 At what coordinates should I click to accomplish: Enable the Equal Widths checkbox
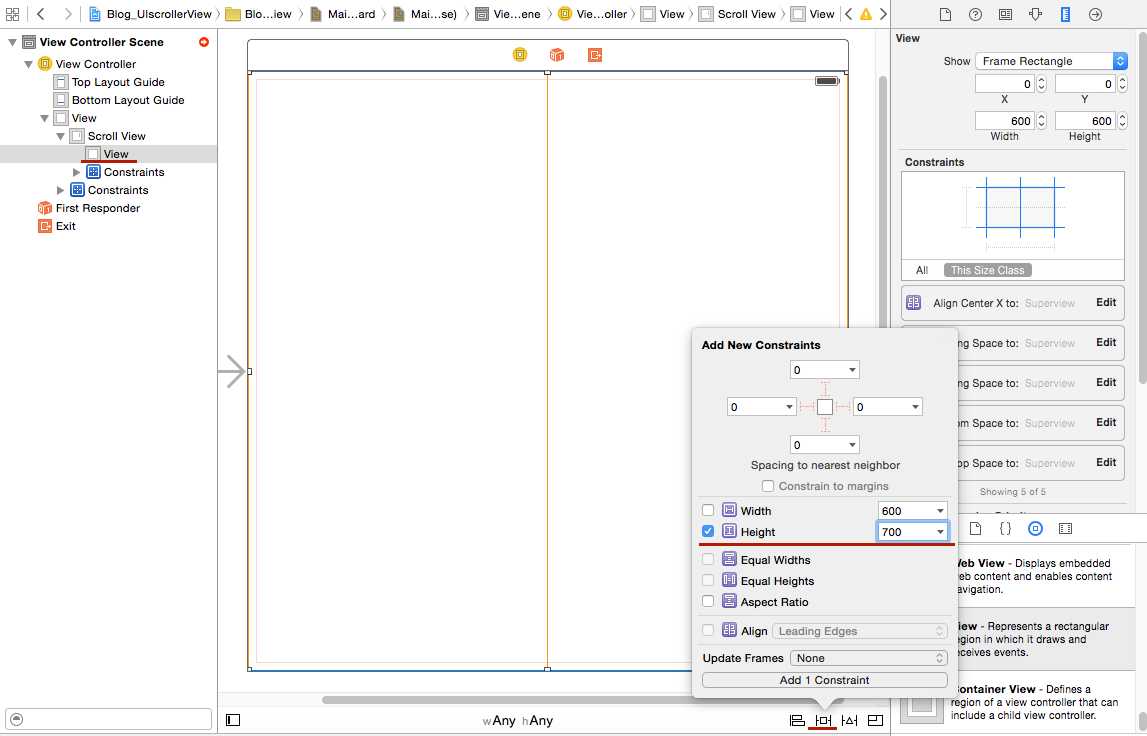click(x=708, y=559)
